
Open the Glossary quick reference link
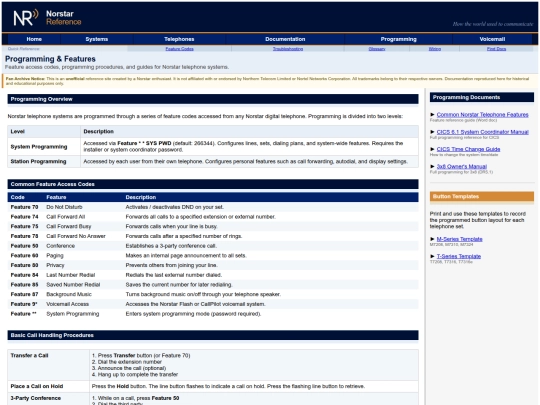(x=377, y=49)
